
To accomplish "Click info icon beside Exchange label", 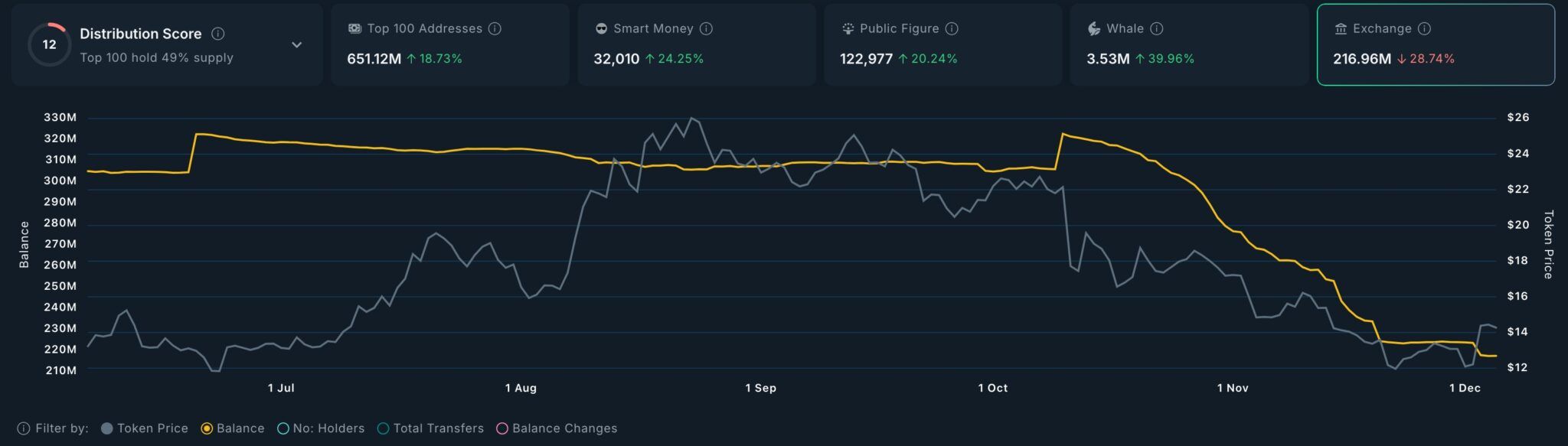I will click(1424, 28).
